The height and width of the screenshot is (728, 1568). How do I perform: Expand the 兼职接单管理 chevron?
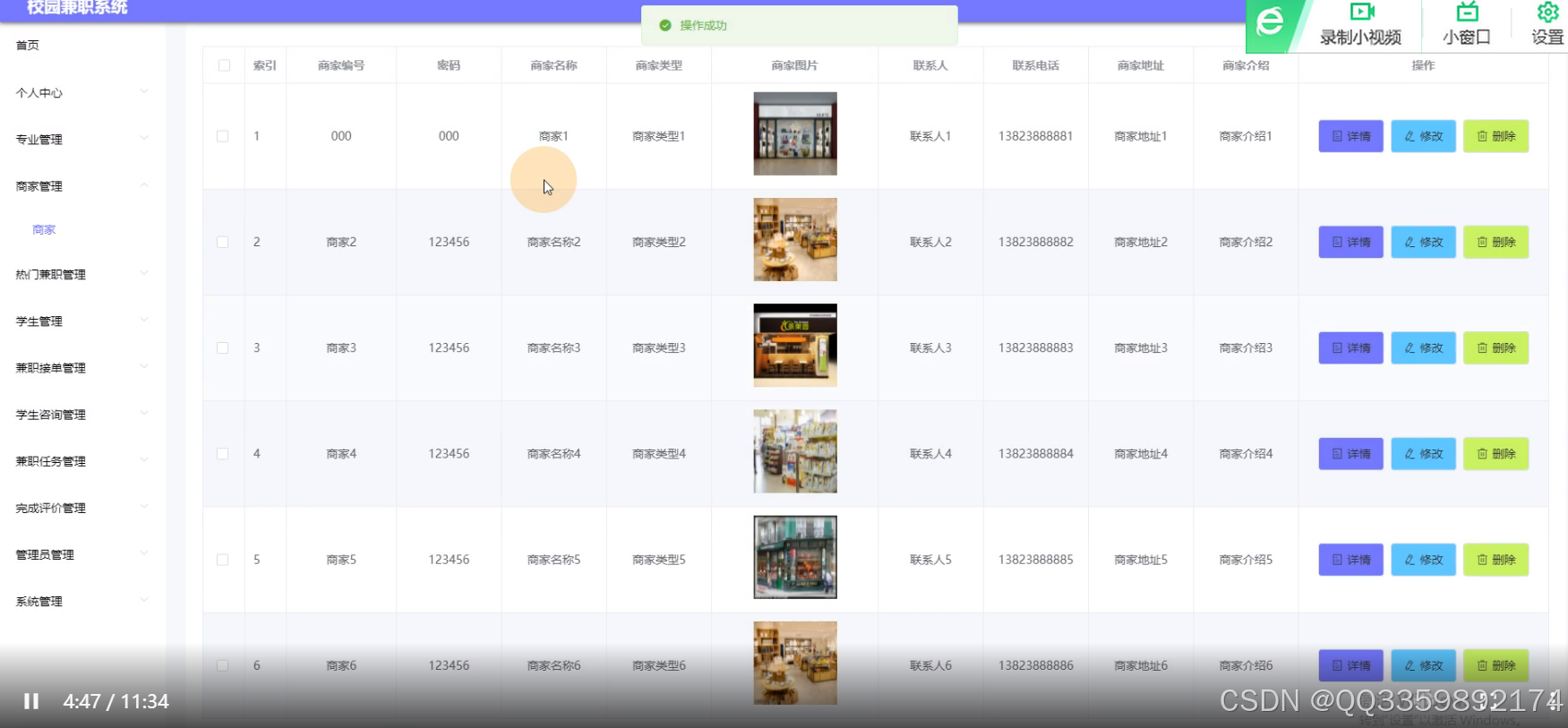click(x=144, y=366)
